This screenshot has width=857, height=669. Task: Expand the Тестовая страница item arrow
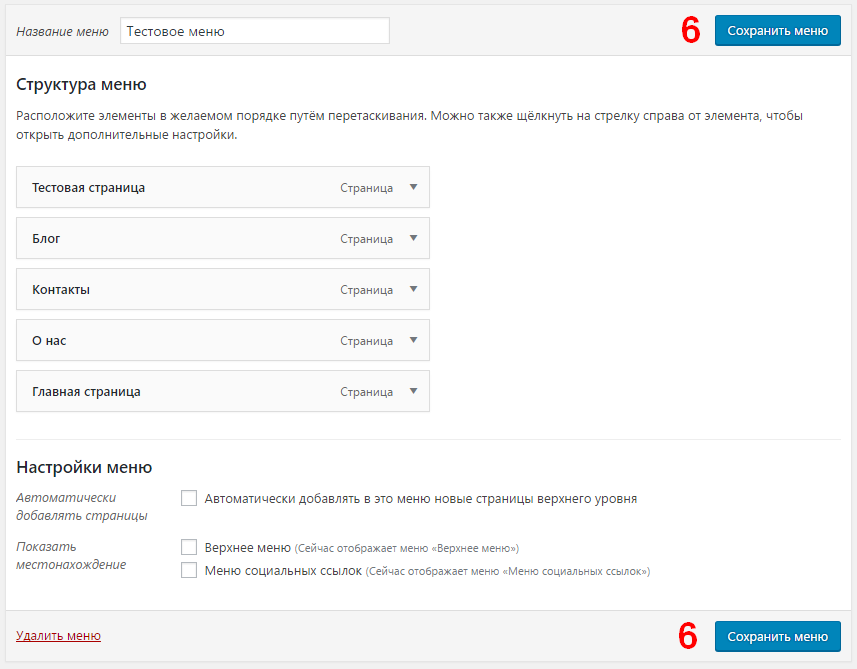pyautogui.click(x=414, y=187)
